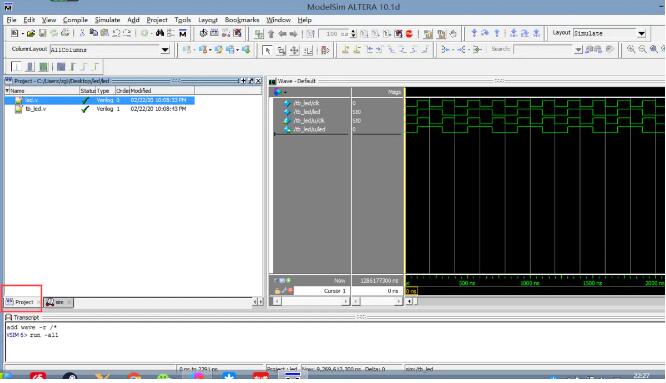666x383 pixels.
Task: Click the Open file folder icon
Action: pos(31,33)
